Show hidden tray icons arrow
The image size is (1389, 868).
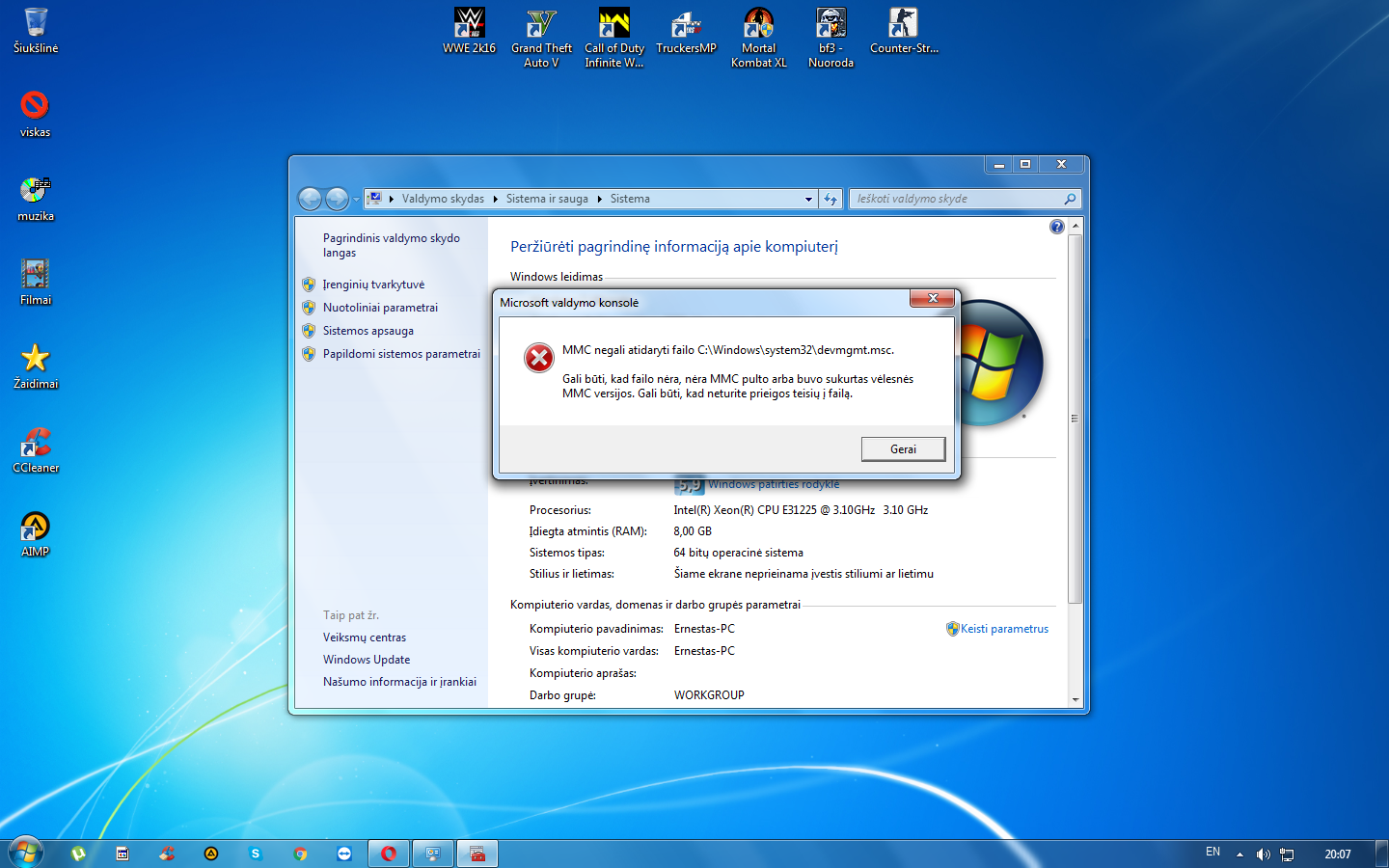1239,854
